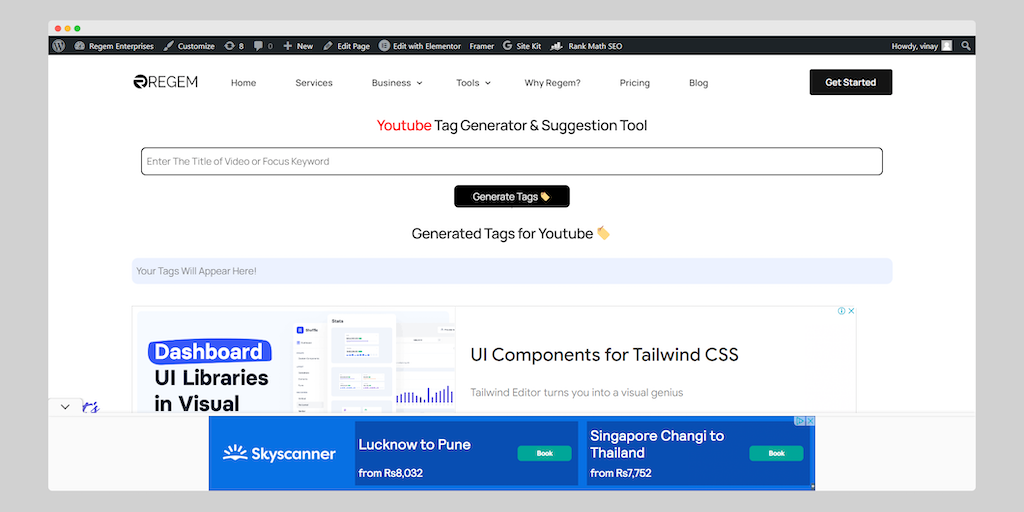The width and height of the screenshot is (1024, 512).
Task: Click the Generated Tags for Youtube heading
Action: pyautogui.click(x=511, y=233)
